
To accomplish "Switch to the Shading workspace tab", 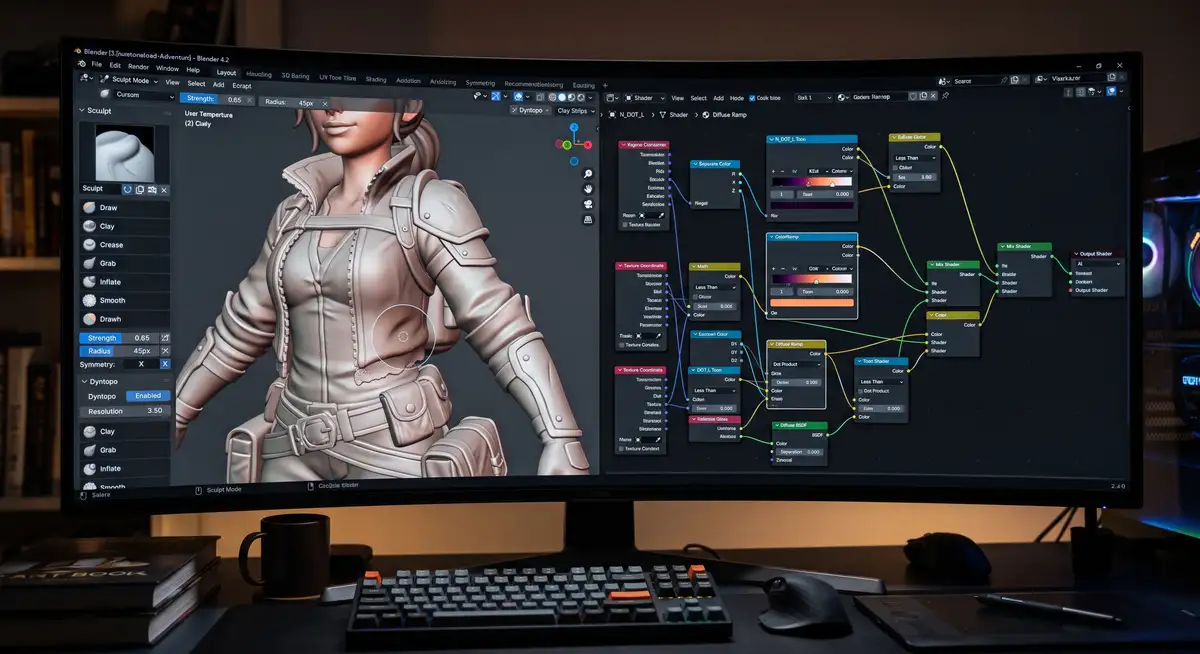I will click(376, 79).
